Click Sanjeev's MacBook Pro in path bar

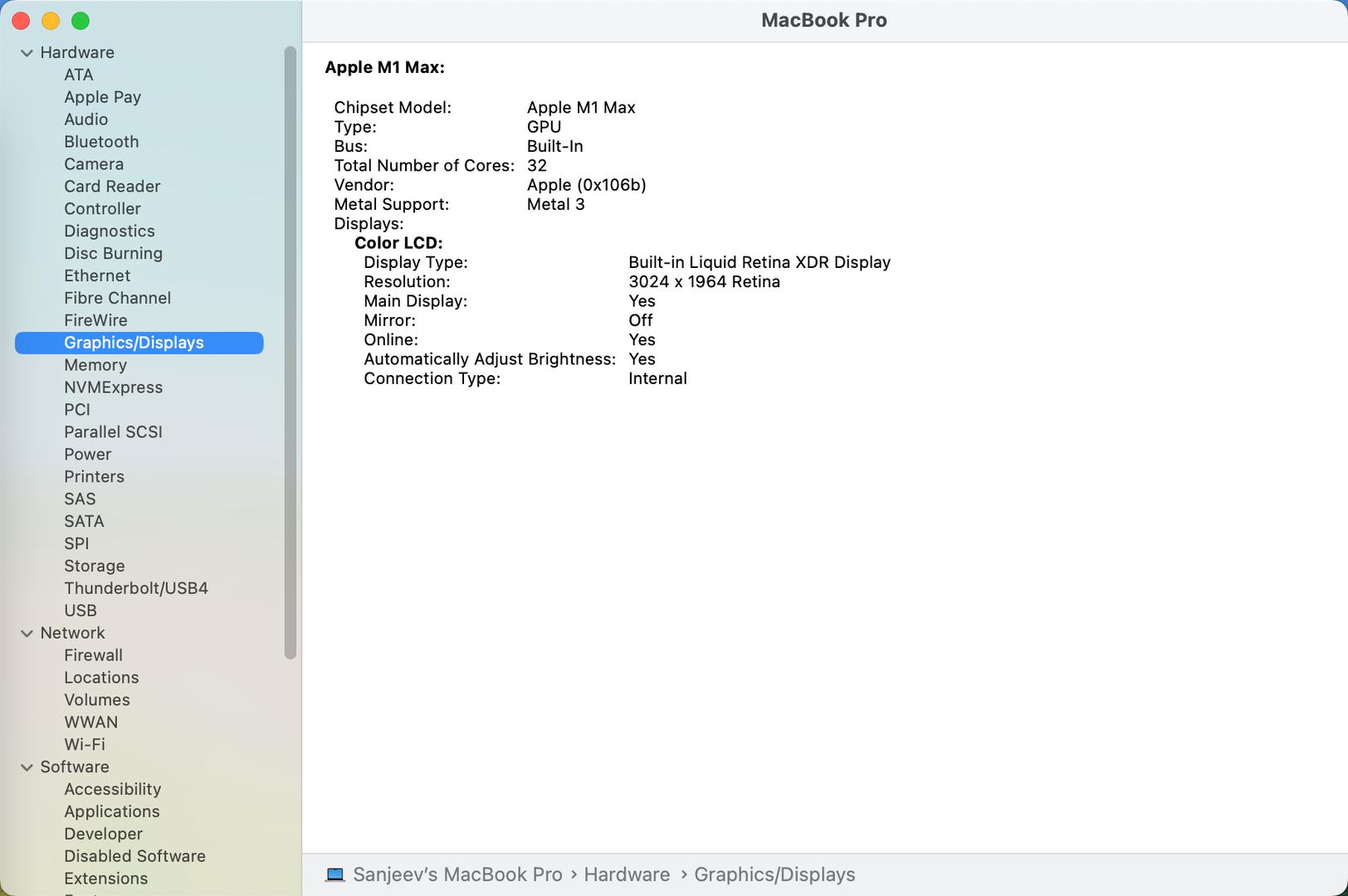[x=457, y=875]
